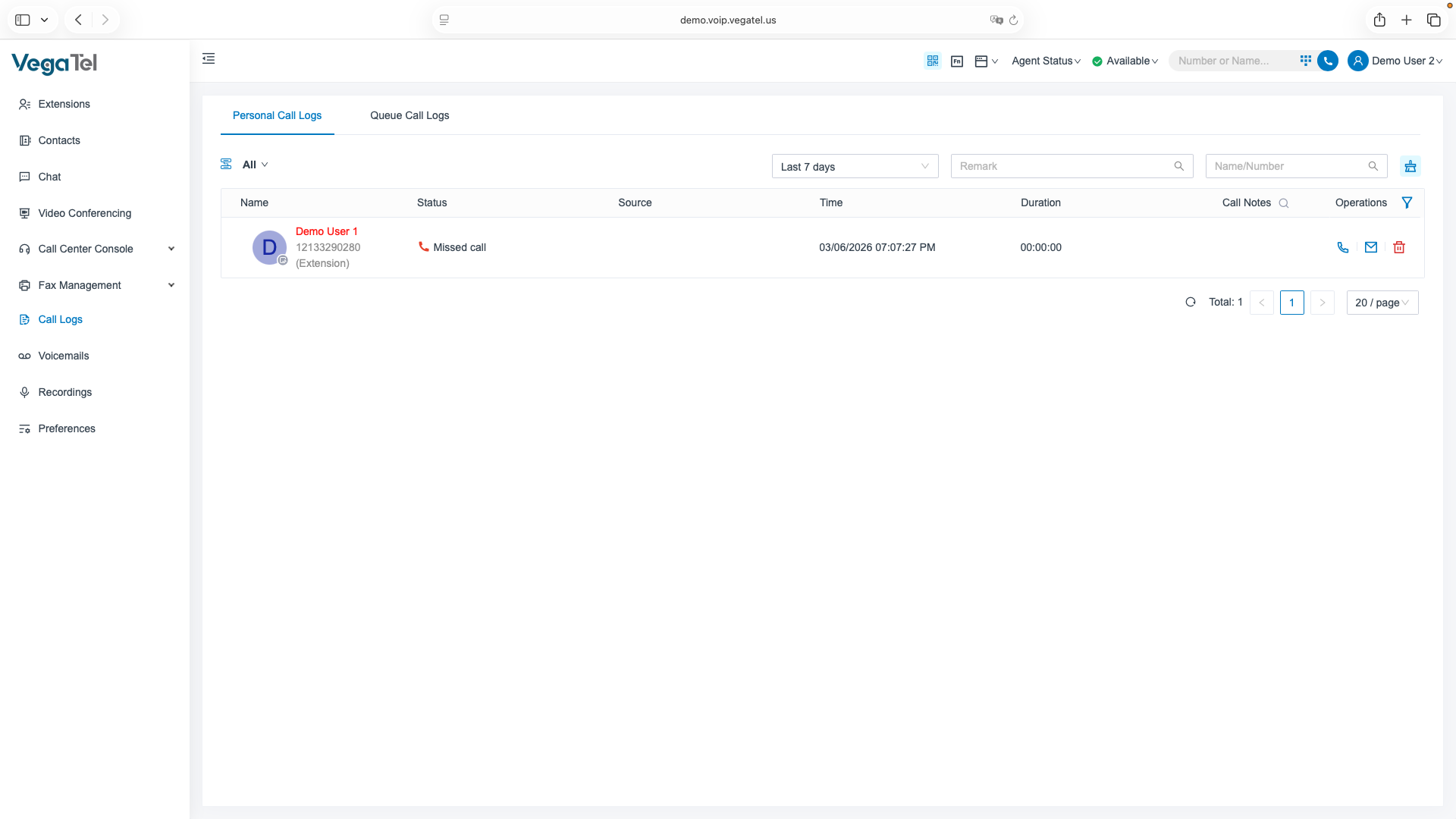This screenshot has height=819, width=1456.
Task: Navigate to Call Center Console
Action: click(x=86, y=249)
